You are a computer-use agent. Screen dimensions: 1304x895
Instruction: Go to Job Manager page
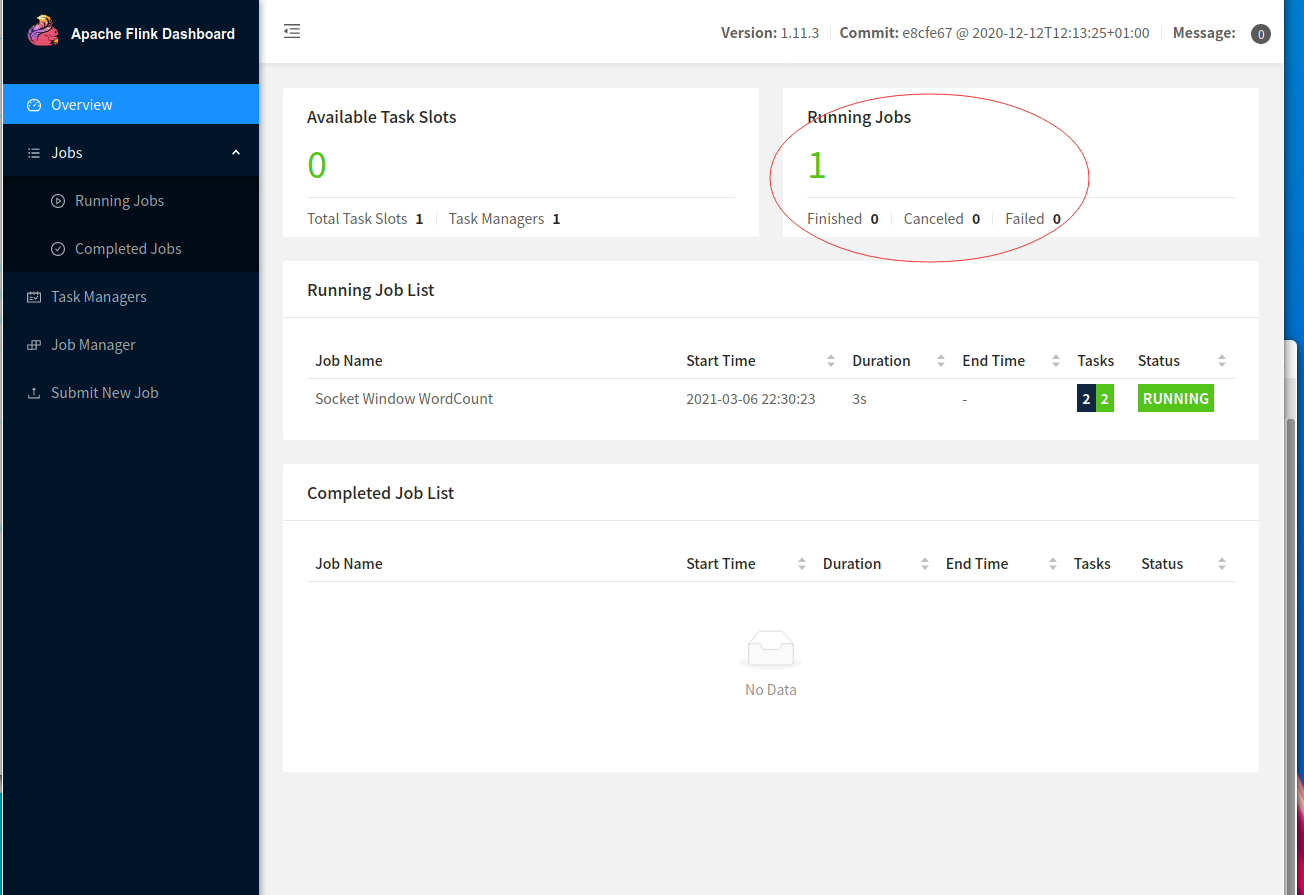131,344
